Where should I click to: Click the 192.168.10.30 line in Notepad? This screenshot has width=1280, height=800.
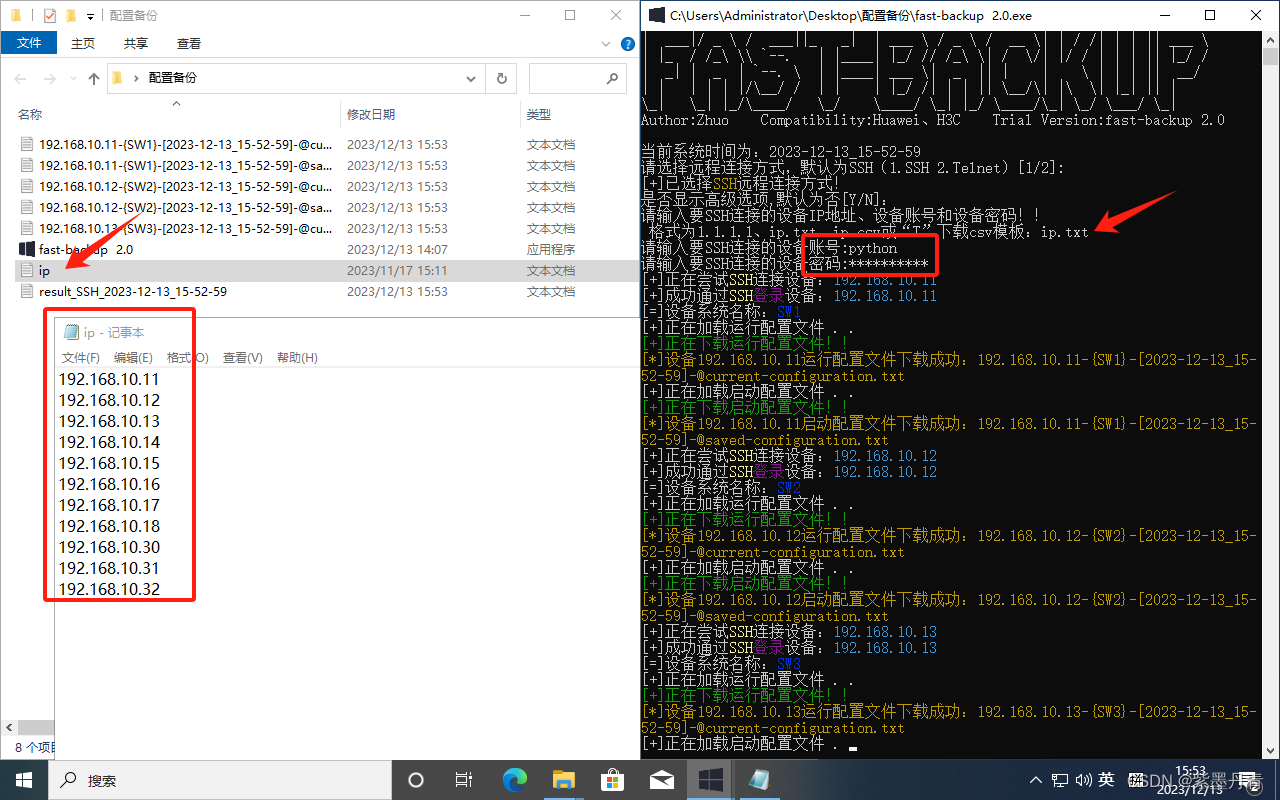click(x=109, y=548)
